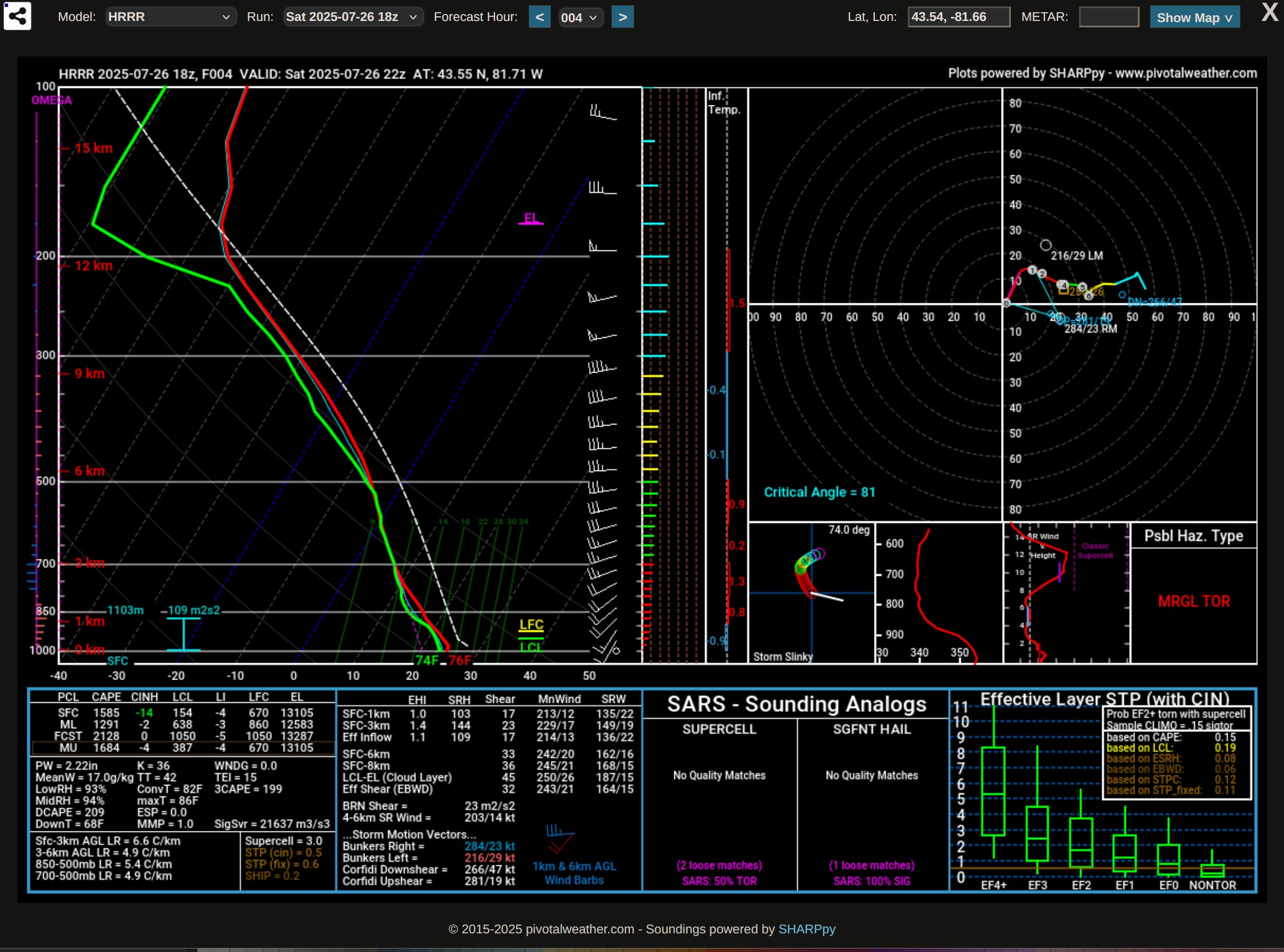Click the EF4+ box plot in STP panel
Image resolution: width=1284 pixels, height=952 pixels.
coord(993,791)
